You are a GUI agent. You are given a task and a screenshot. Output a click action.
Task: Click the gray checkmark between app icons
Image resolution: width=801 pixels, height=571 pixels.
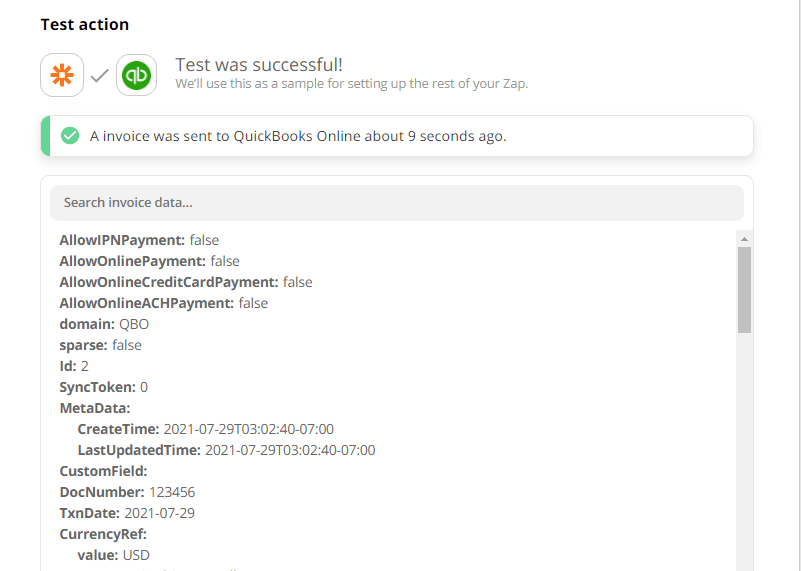(99, 76)
